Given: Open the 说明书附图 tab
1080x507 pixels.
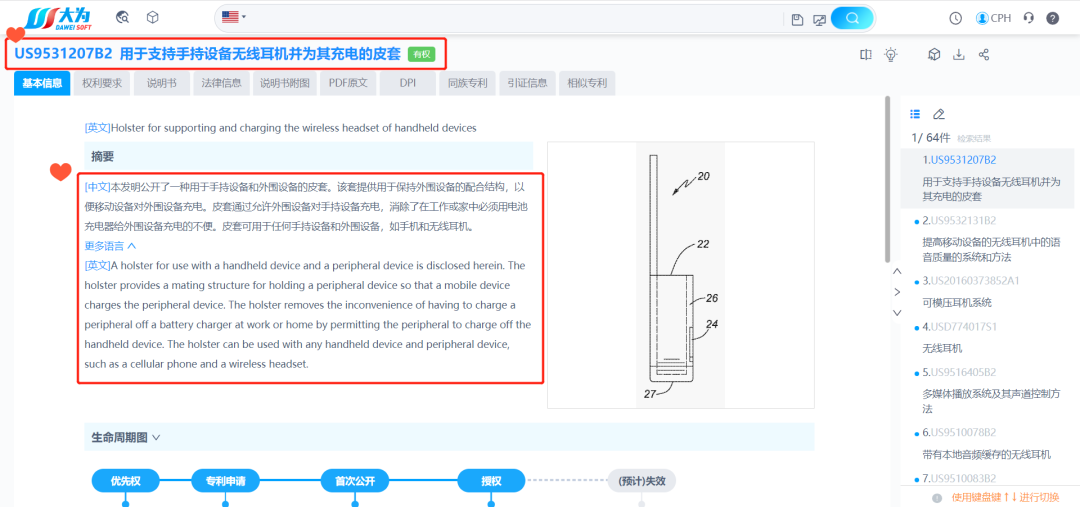Looking at the screenshot, I should (284, 83).
